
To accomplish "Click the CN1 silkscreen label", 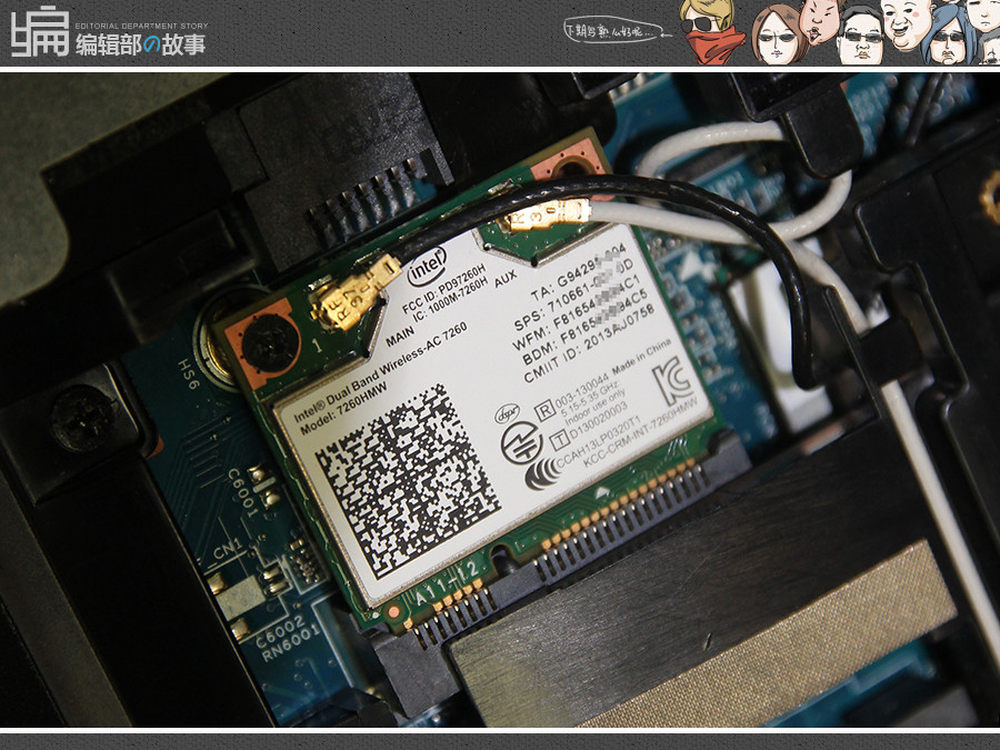I will 228,548.
